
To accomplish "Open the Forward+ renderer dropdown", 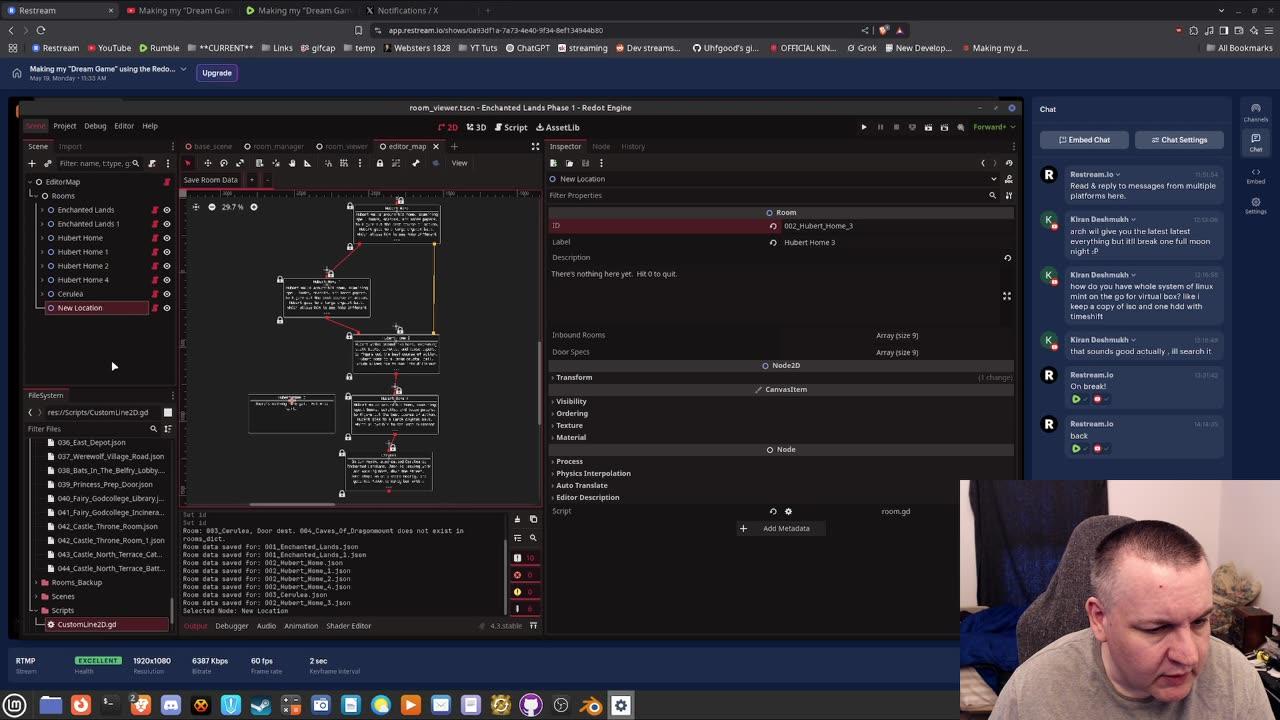I will pos(994,127).
